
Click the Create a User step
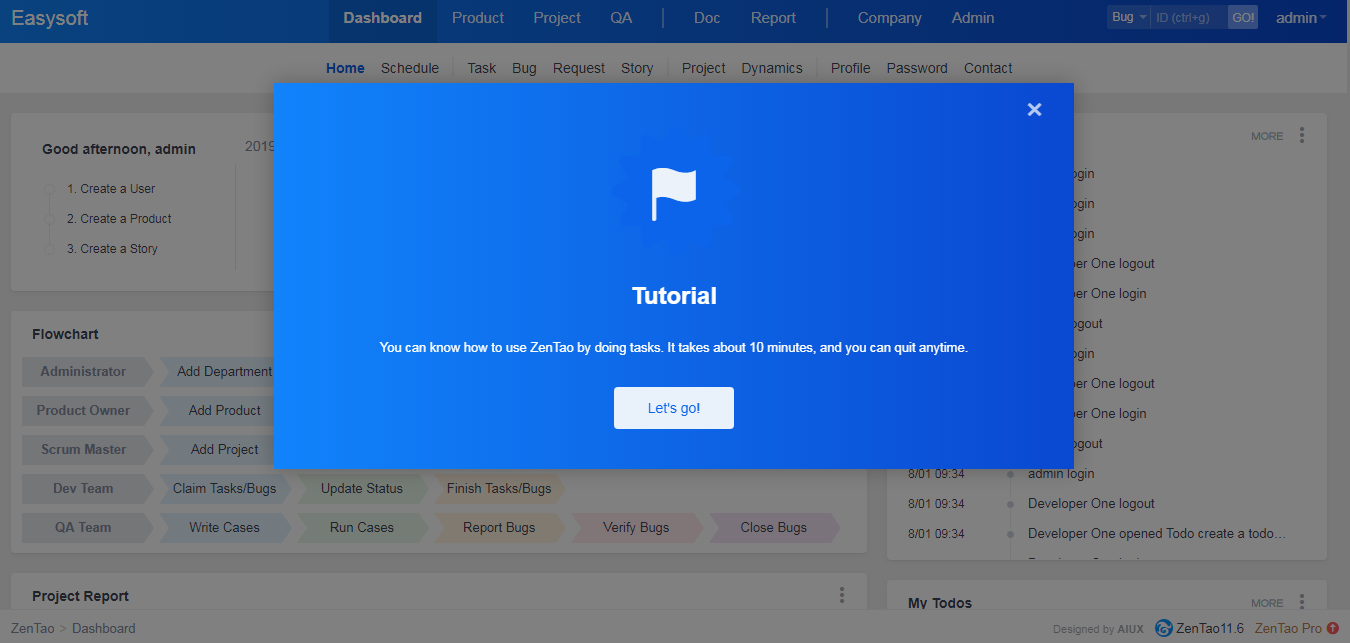click(x=111, y=189)
